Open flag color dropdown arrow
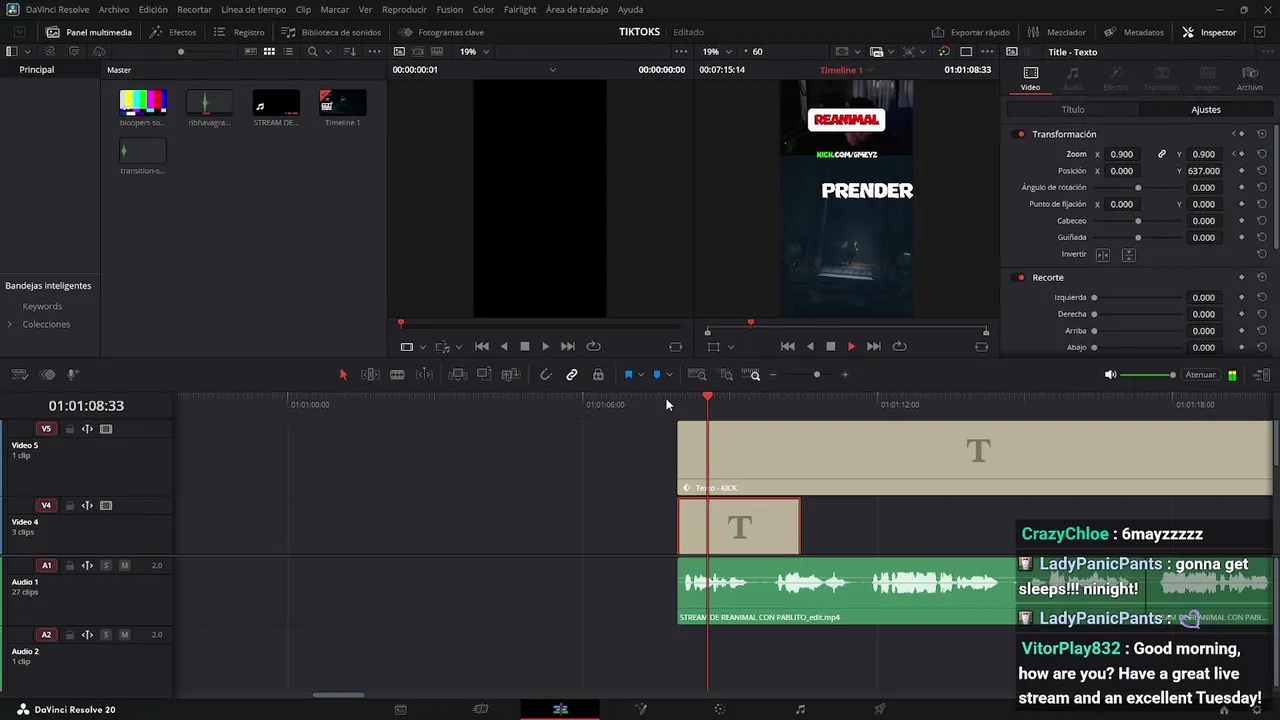The height and width of the screenshot is (720, 1280). click(x=641, y=375)
